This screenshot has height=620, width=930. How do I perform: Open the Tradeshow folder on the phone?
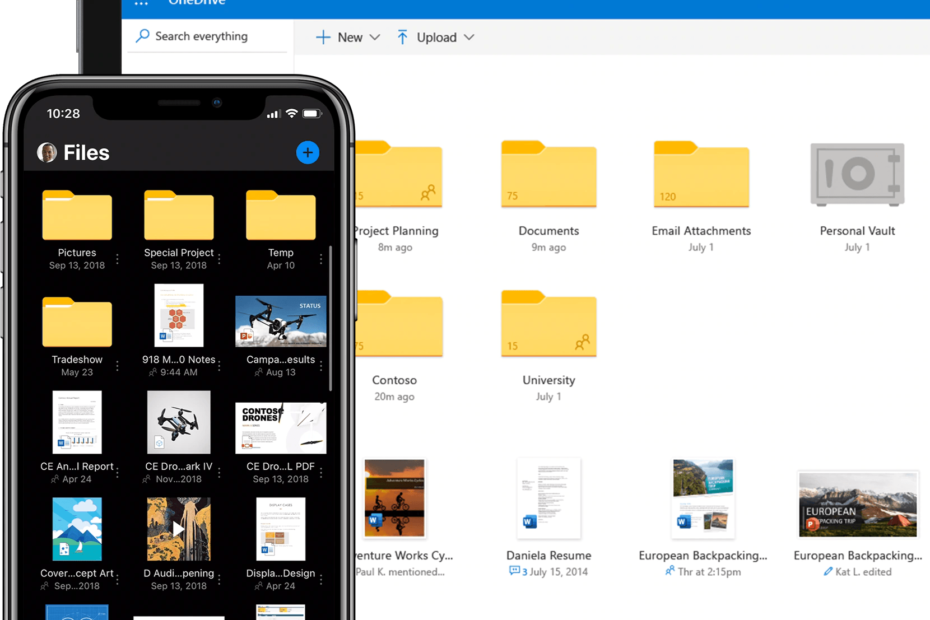point(77,322)
